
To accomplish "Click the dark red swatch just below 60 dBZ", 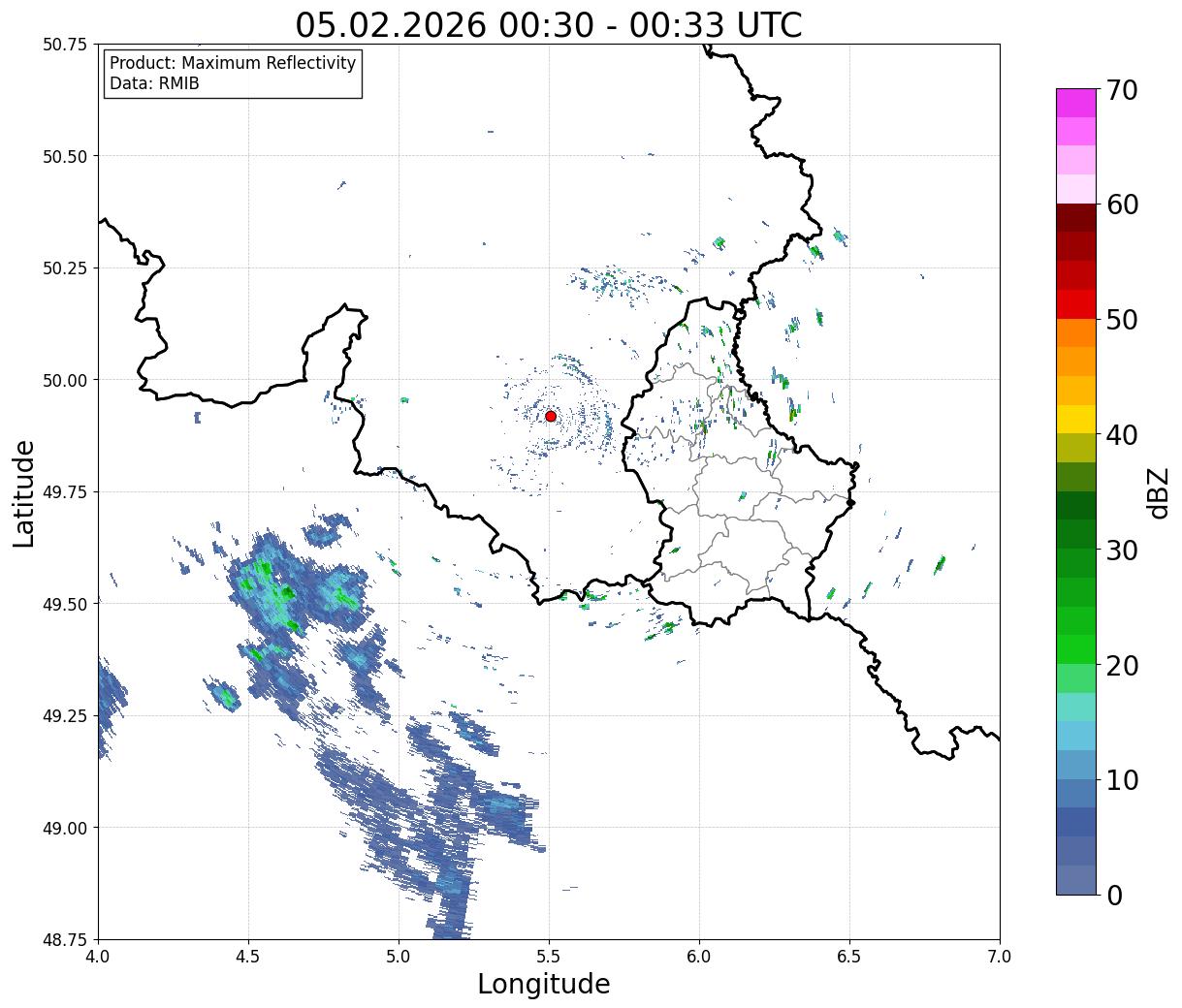I will [1076, 217].
